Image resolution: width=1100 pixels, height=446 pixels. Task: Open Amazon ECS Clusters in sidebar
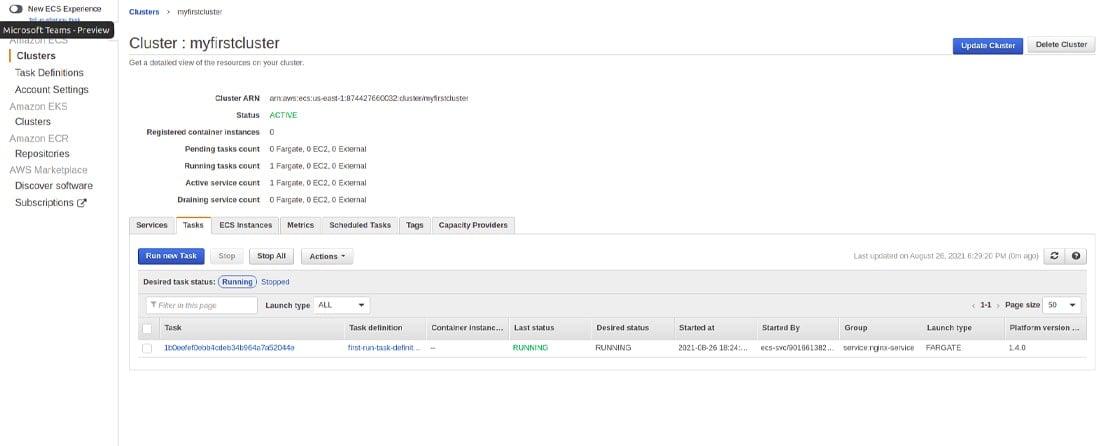[x=36, y=56]
